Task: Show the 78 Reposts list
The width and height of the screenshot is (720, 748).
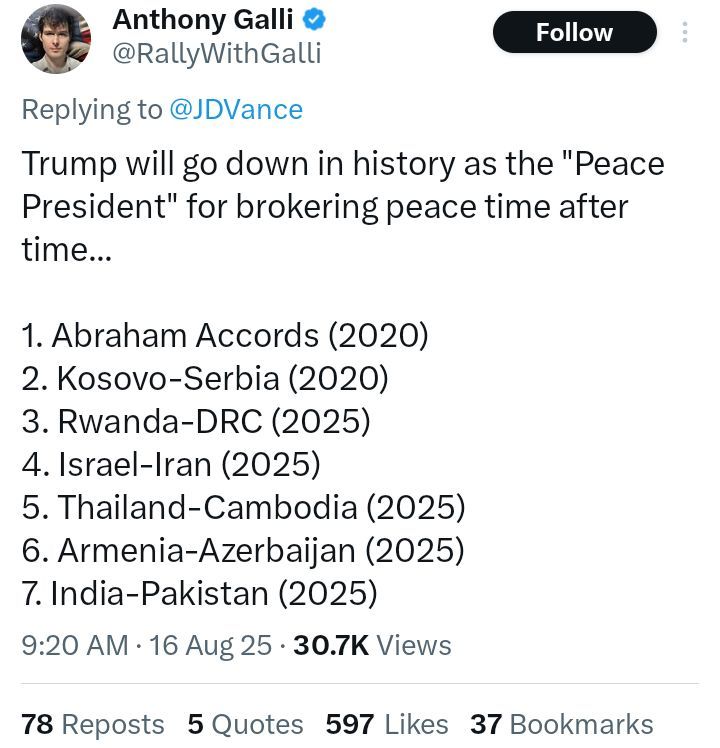Action: point(93,724)
